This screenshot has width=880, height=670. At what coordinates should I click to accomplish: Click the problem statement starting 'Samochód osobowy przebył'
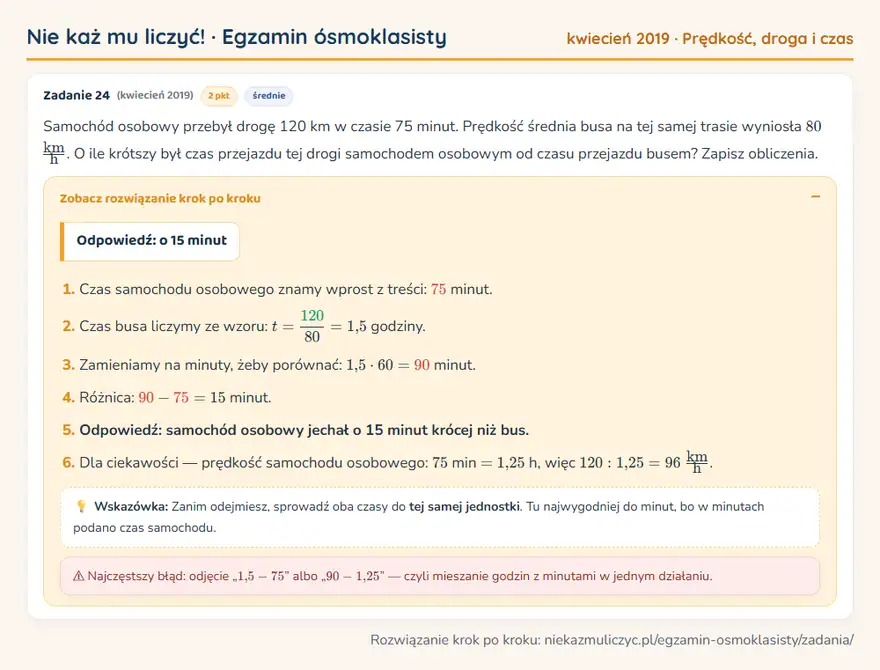tap(432, 140)
